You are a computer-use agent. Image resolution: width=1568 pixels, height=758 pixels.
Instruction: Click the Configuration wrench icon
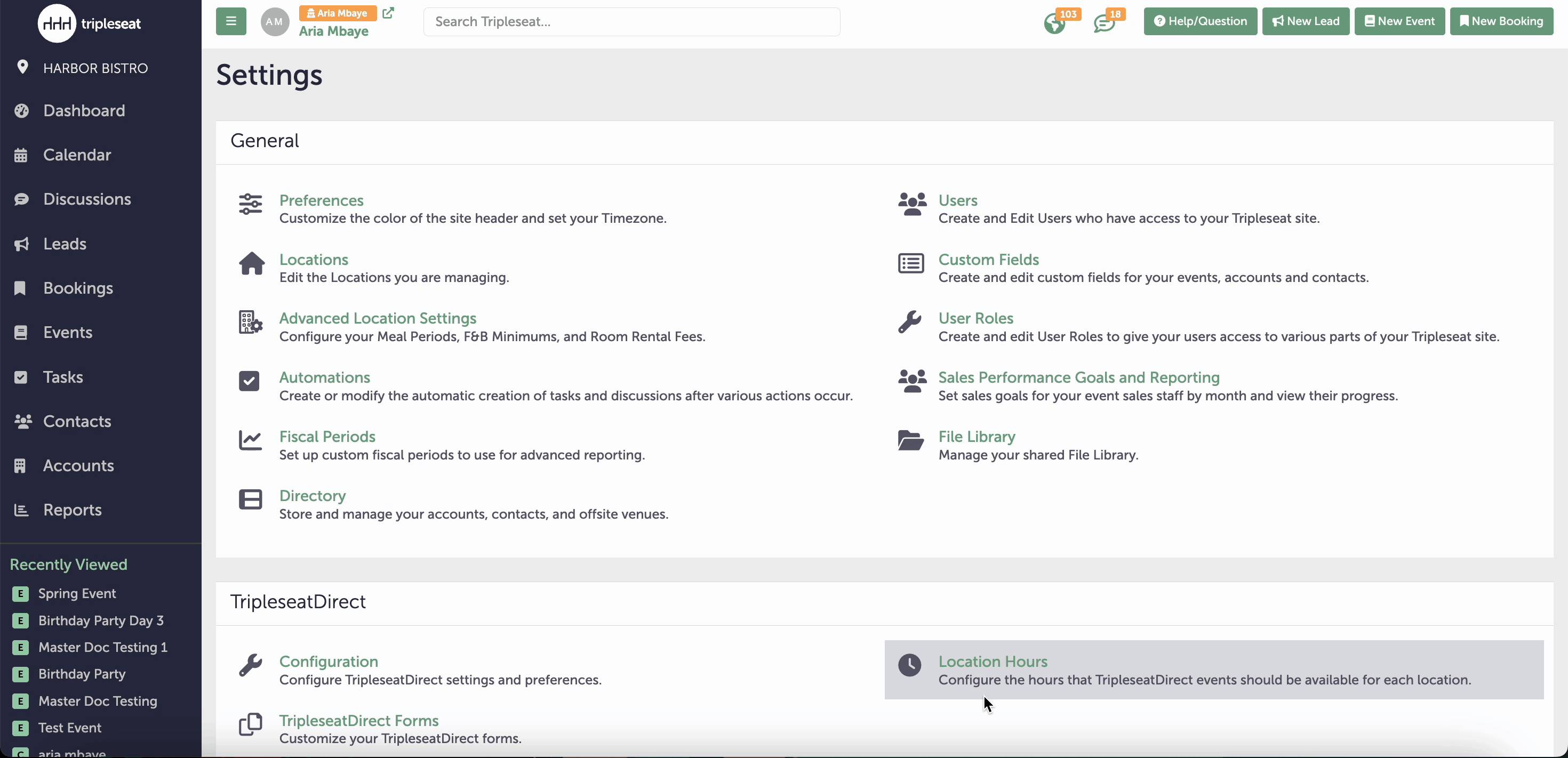(x=250, y=666)
